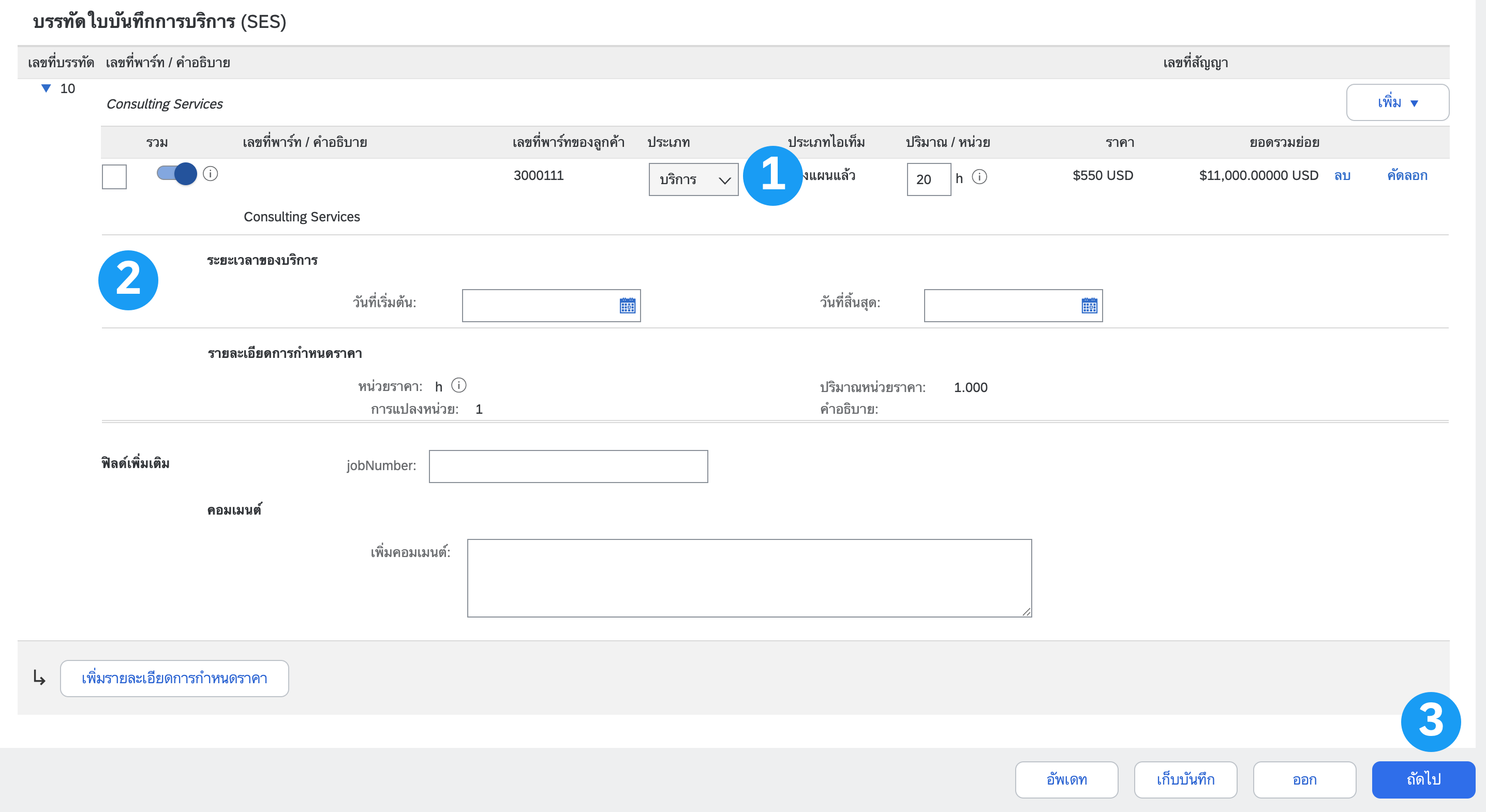Click the add comment text area

[x=749, y=578]
